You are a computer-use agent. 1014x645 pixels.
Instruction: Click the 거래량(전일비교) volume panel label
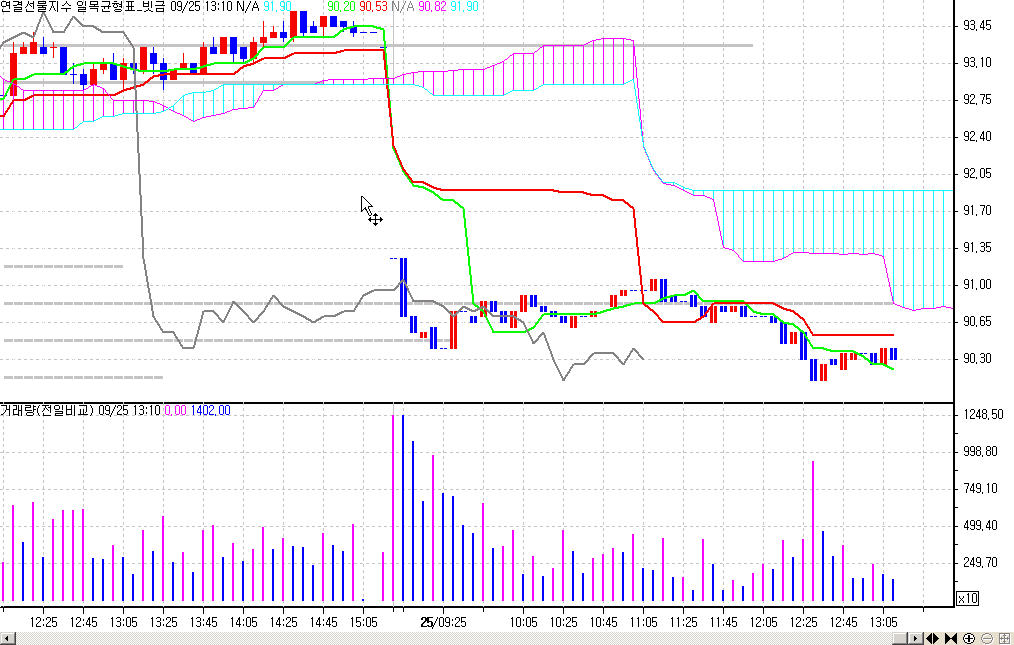click(x=47, y=410)
